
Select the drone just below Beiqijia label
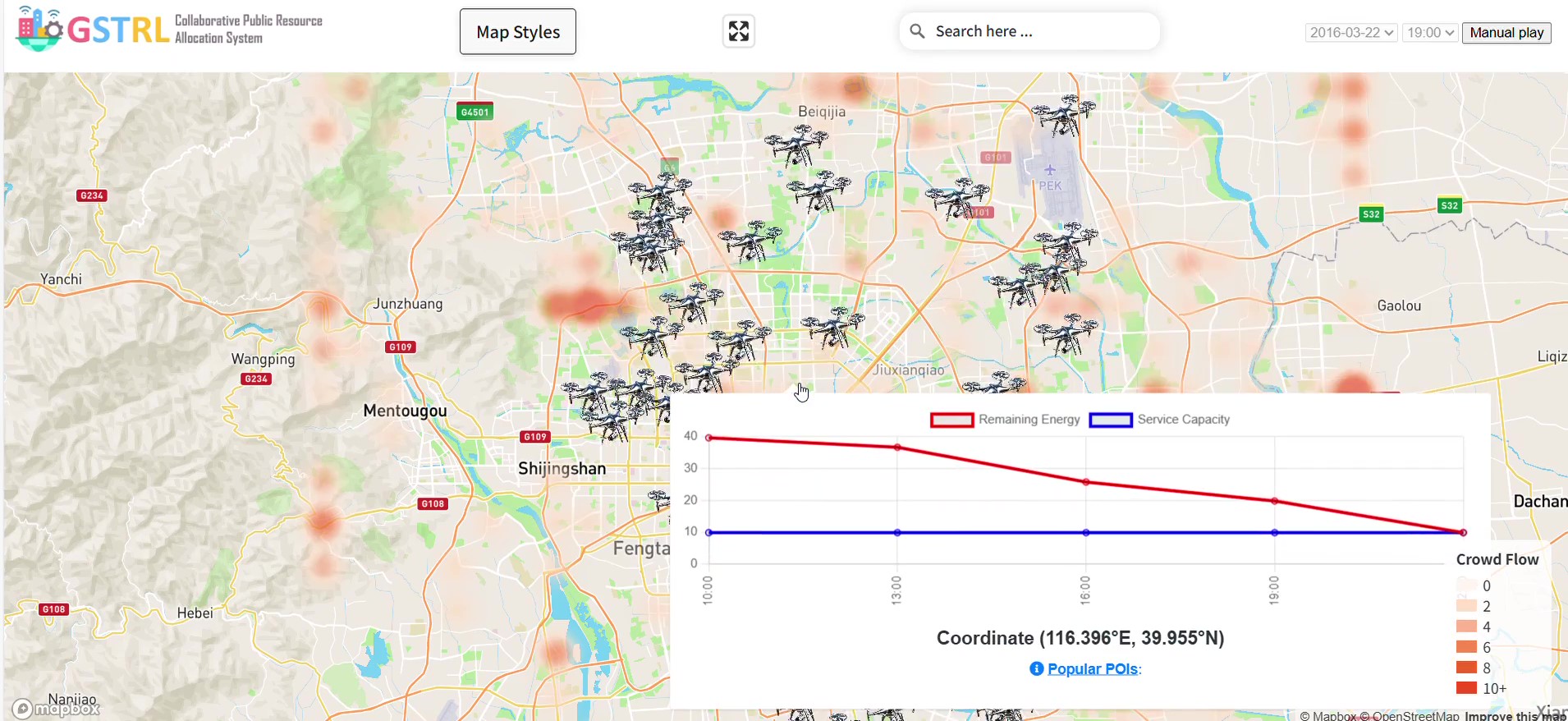pos(796,145)
